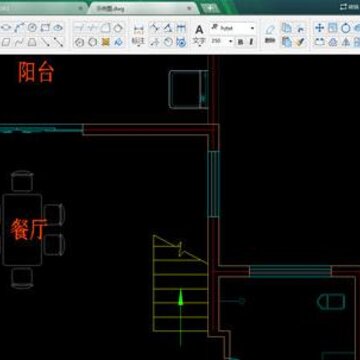The width and height of the screenshot is (360, 360).
Task: Click the format painter brush icon
Action: [x=301, y=42]
